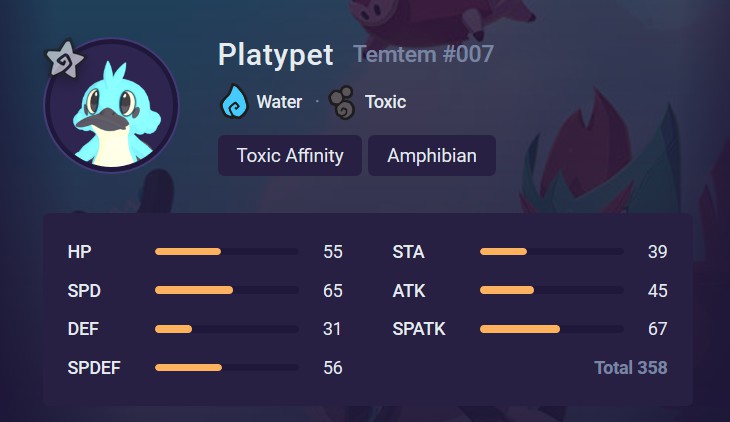Click the Temtem #007 number label
This screenshot has height=422, width=730.
point(424,54)
